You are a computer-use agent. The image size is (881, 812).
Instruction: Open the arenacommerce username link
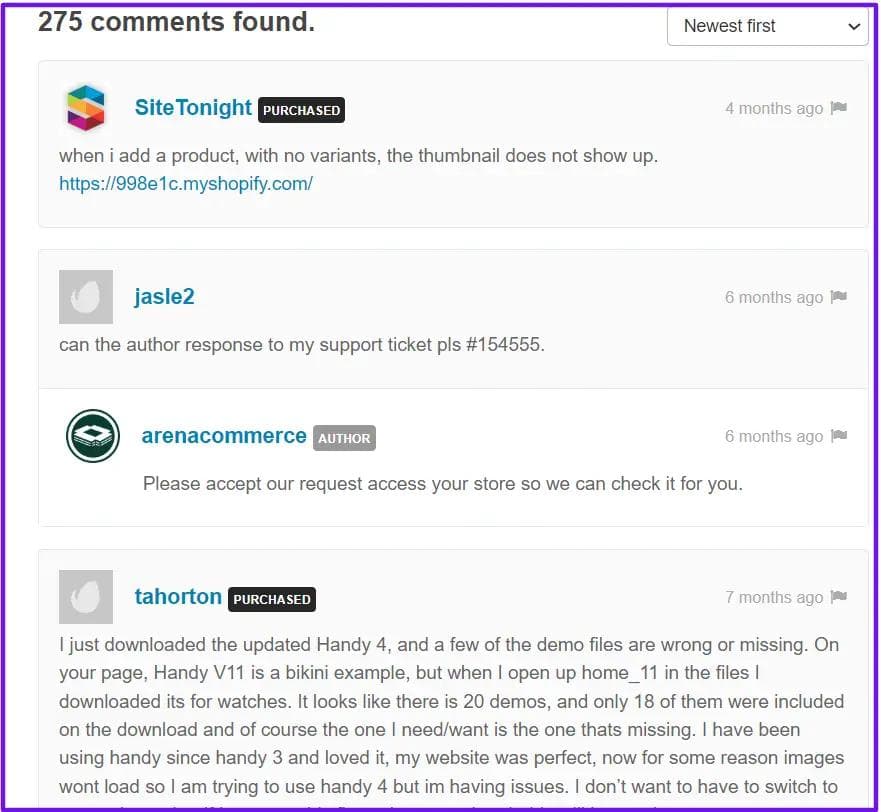[x=224, y=436]
